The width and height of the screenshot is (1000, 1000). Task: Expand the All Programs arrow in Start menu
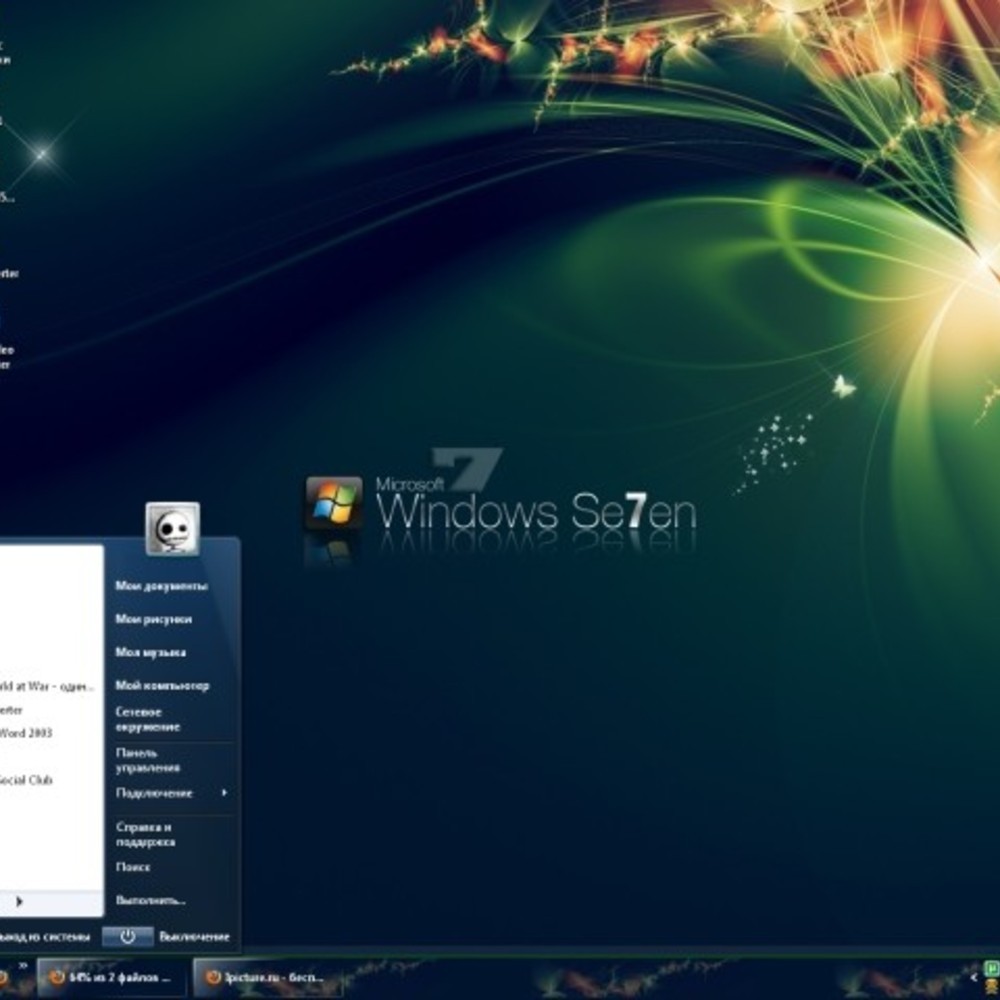tap(19, 901)
